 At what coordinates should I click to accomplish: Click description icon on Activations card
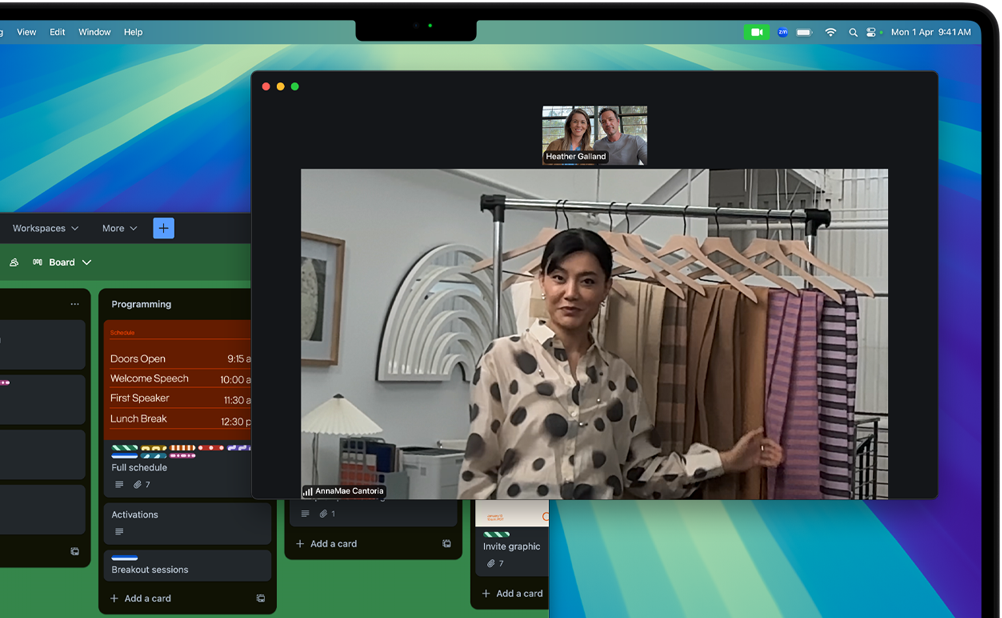pyautogui.click(x=119, y=532)
